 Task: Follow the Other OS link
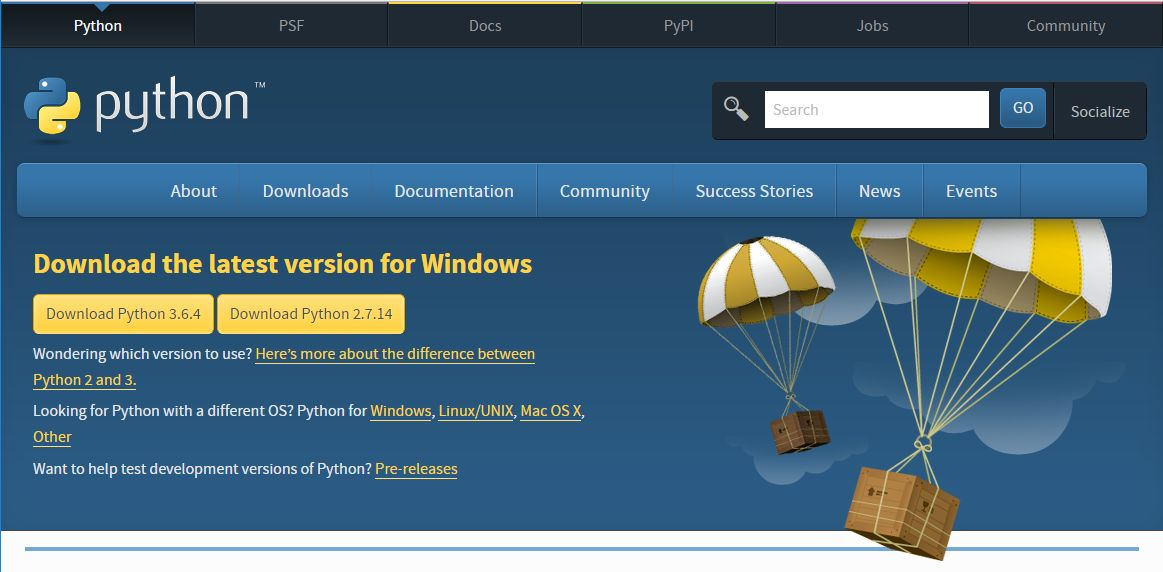53,437
